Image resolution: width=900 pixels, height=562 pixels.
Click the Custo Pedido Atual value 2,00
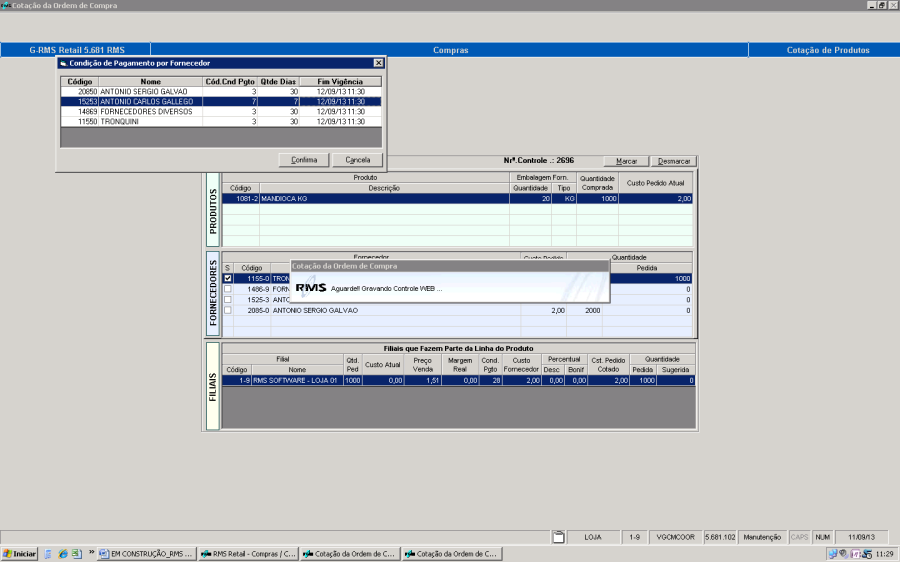click(655, 199)
